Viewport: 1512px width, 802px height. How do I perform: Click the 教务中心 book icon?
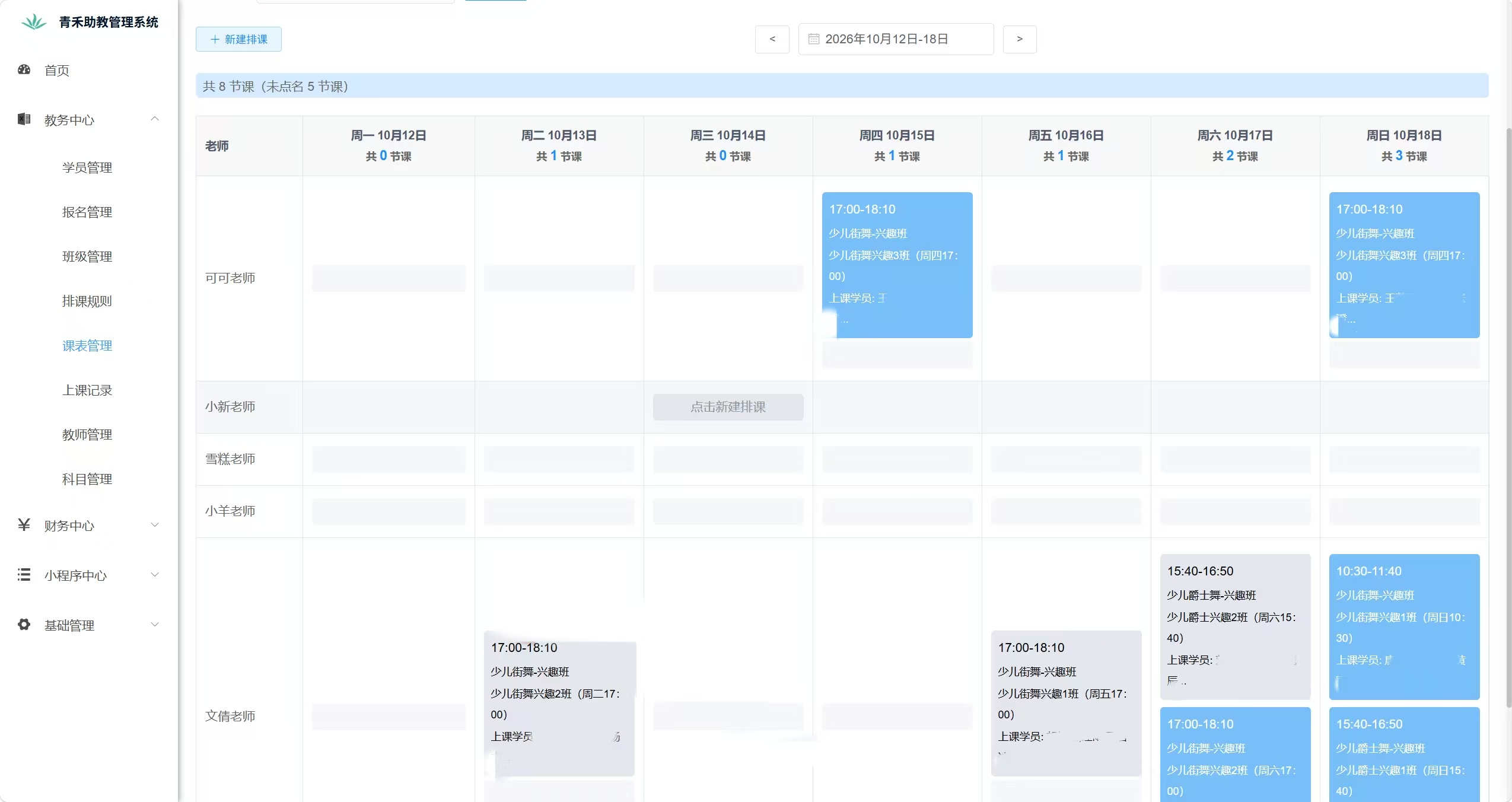click(24, 119)
